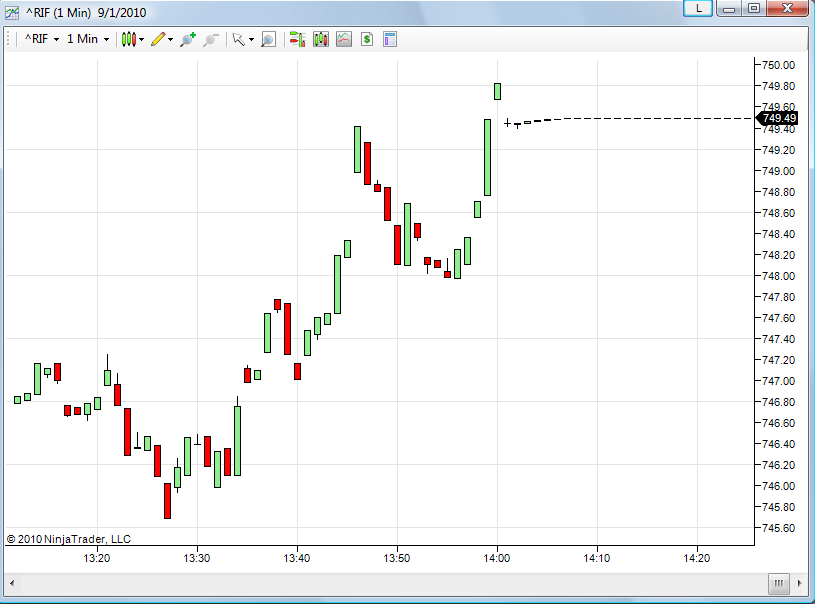
Task: Click the 13:40 time axis label
Action: pyautogui.click(x=297, y=558)
